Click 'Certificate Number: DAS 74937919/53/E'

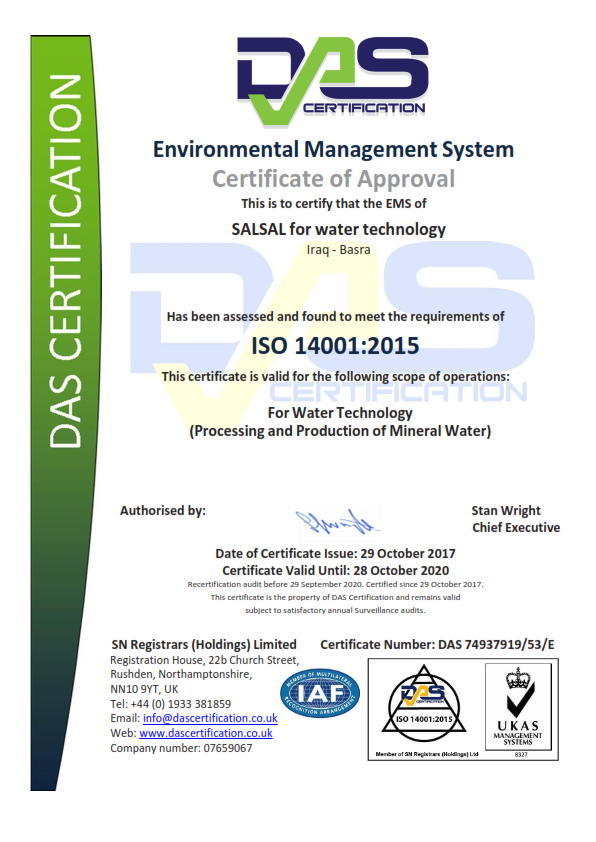pyautogui.click(x=437, y=644)
